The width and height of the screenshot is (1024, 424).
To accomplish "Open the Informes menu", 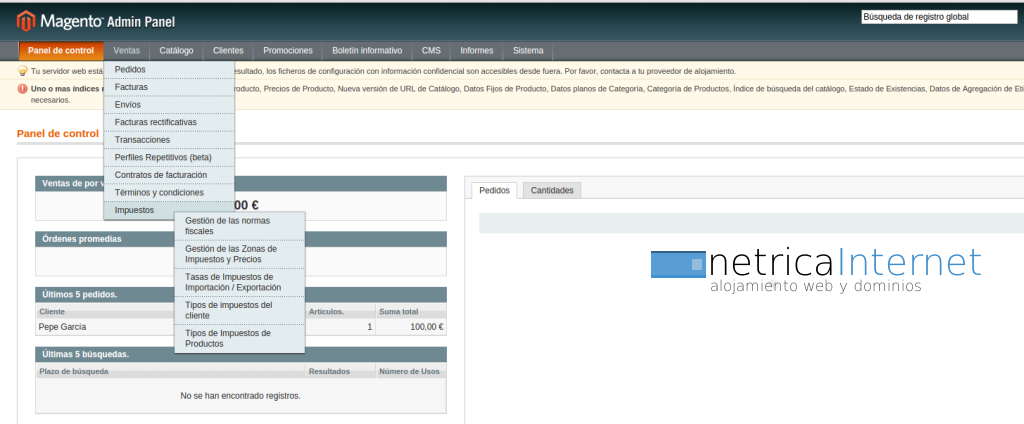I will [x=477, y=50].
